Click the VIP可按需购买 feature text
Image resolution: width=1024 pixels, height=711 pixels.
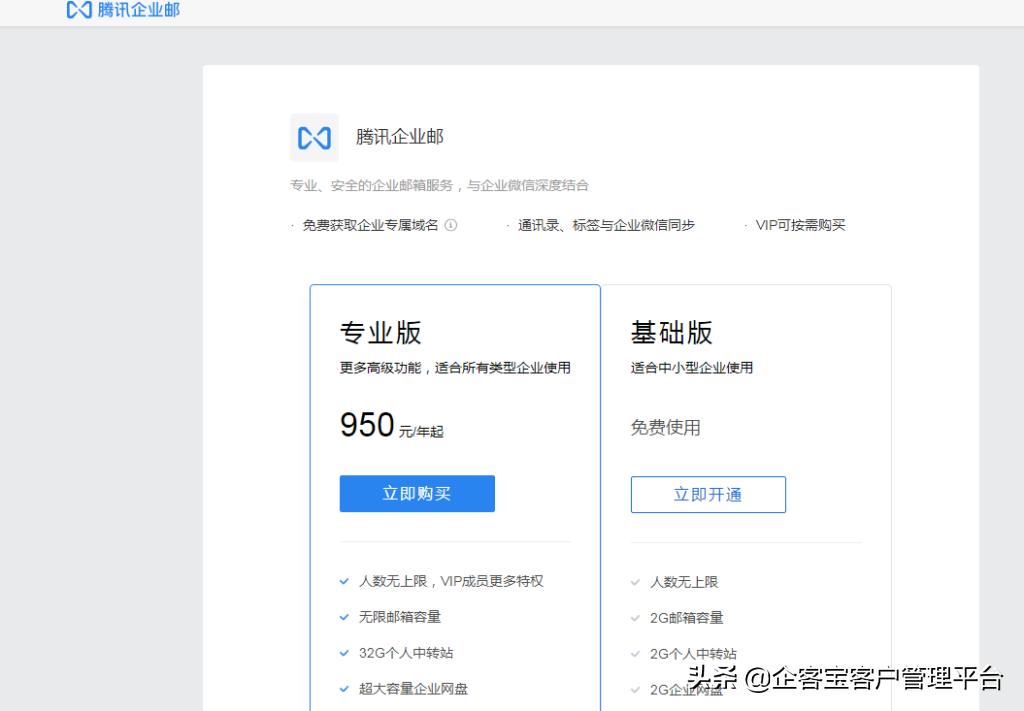800,225
